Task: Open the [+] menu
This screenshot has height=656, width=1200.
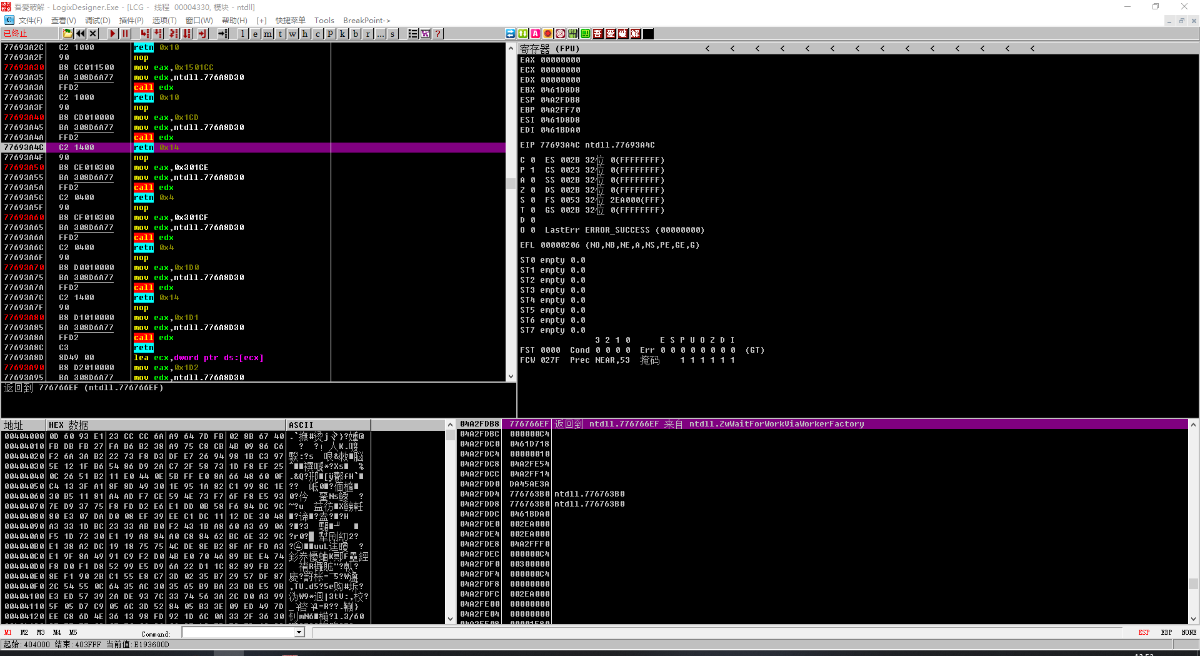Action: pyautogui.click(x=261, y=20)
